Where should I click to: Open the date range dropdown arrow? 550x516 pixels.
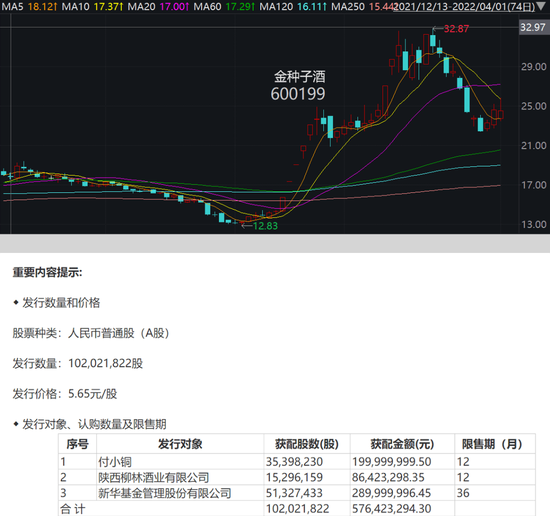click(x=542, y=6)
